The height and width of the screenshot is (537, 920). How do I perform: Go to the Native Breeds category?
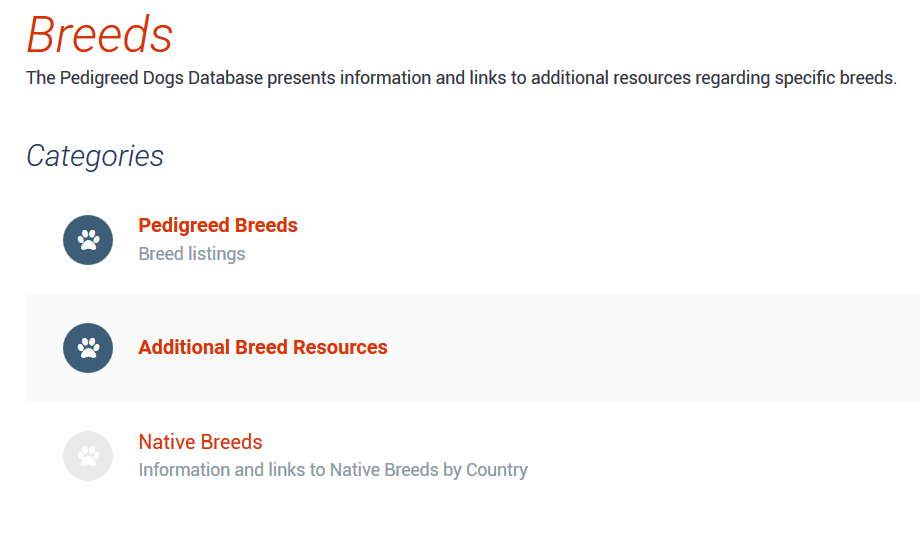pyautogui.click(x=200, y=442)
